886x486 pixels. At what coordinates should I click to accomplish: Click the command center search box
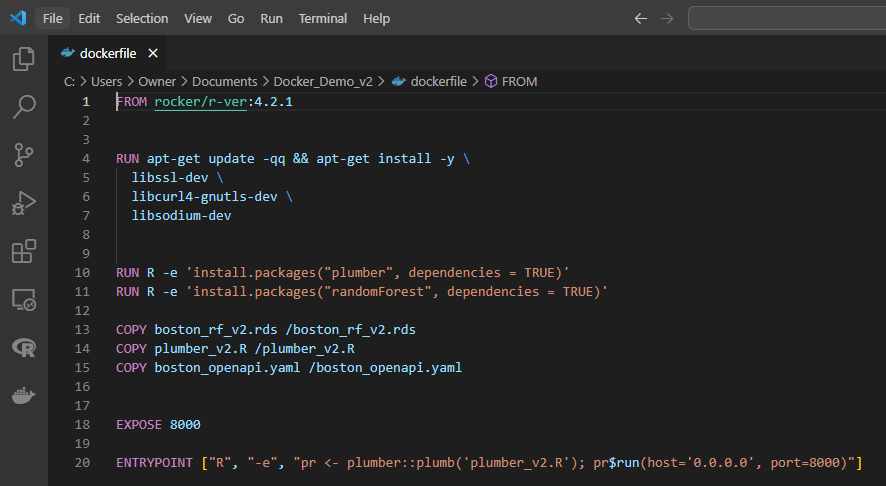tap(786, 18)
